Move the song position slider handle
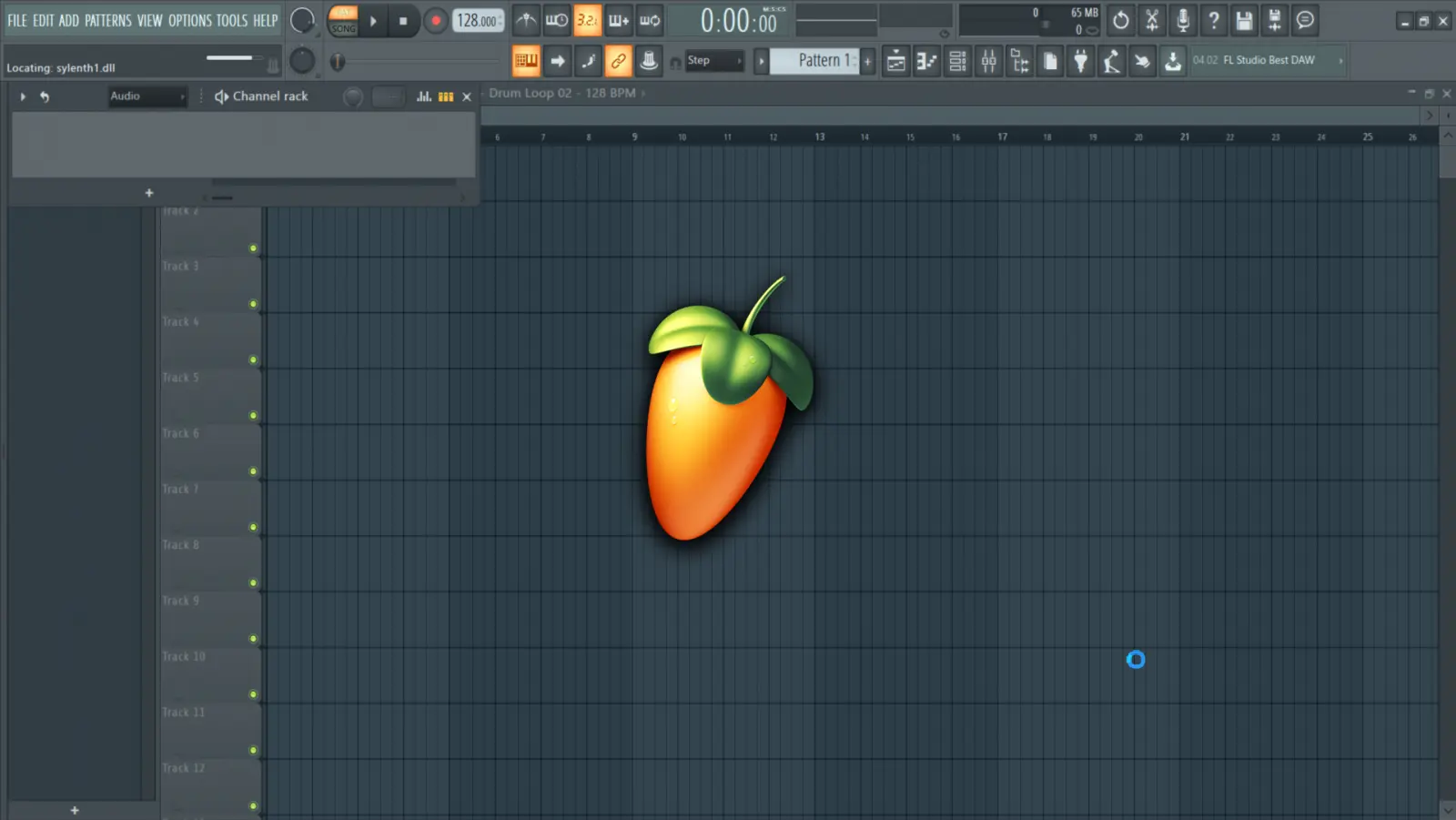The width and height of the screenshot is (1456, 820). tap(338, 62)
